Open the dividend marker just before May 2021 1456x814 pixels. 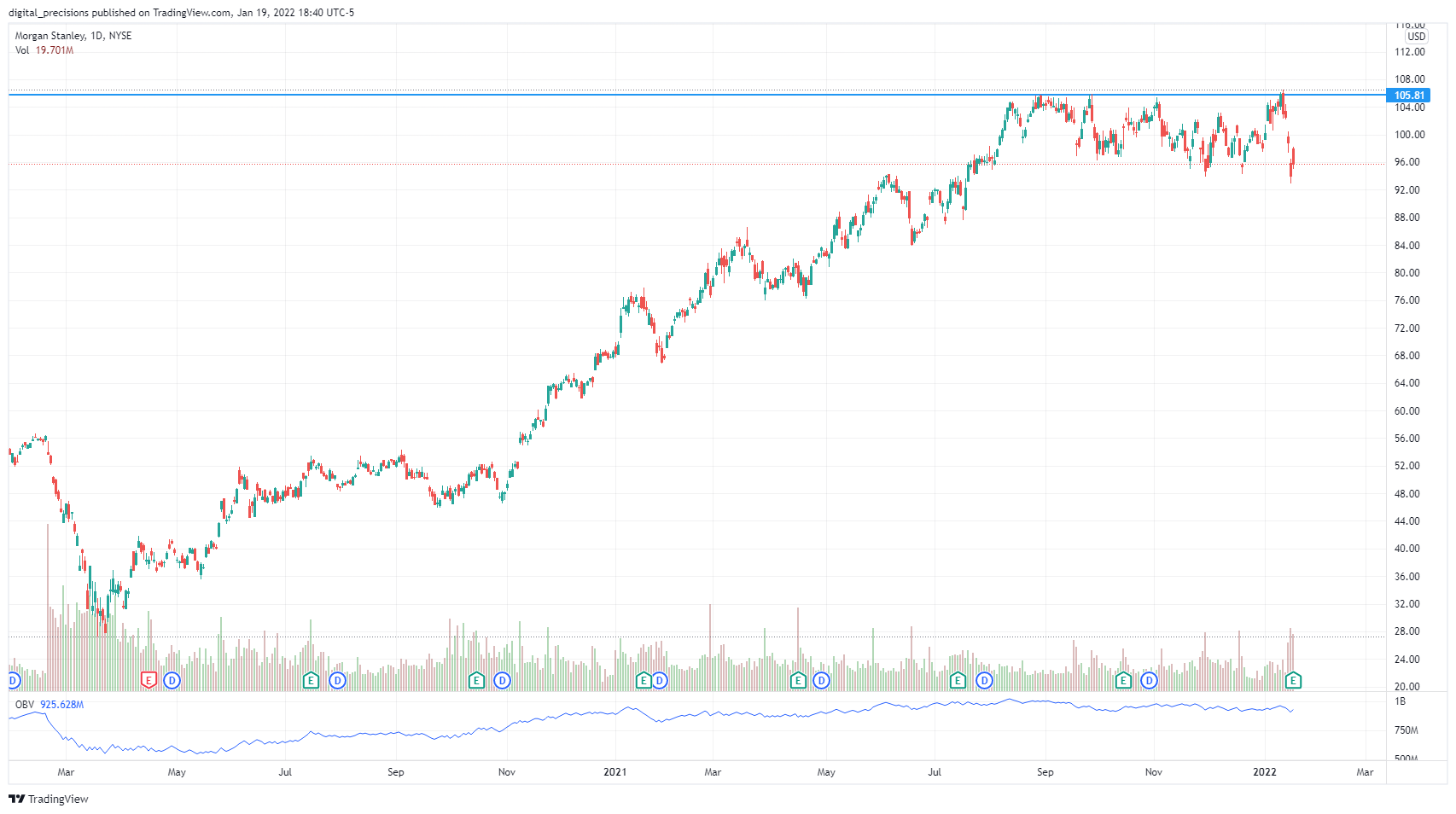821,680
